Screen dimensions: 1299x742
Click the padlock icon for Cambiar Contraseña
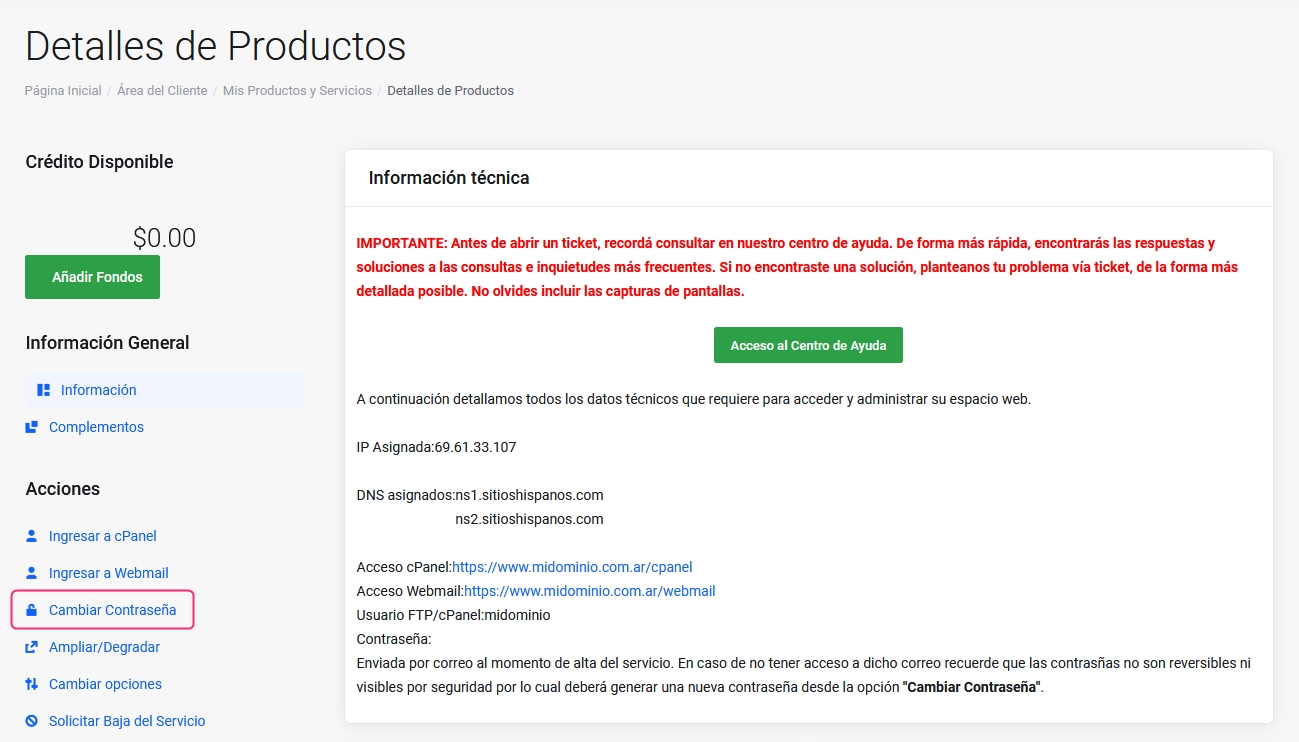[31, 610]
